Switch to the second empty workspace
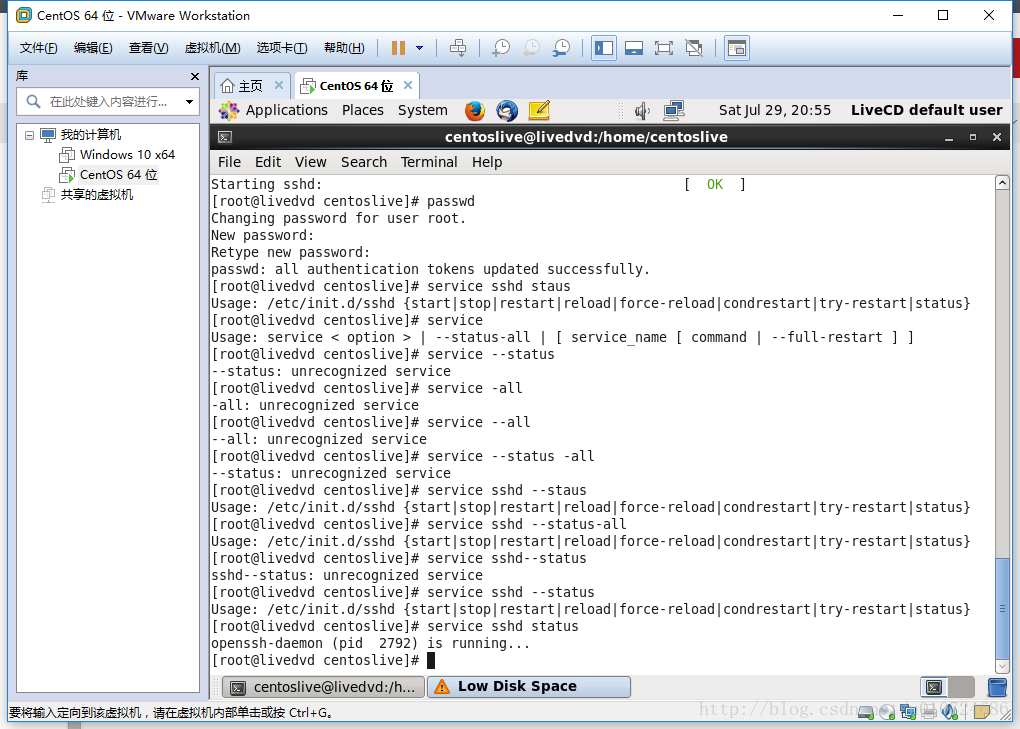Image resolution: width=1020 pixels, height=729 pixels. [961, 687]
